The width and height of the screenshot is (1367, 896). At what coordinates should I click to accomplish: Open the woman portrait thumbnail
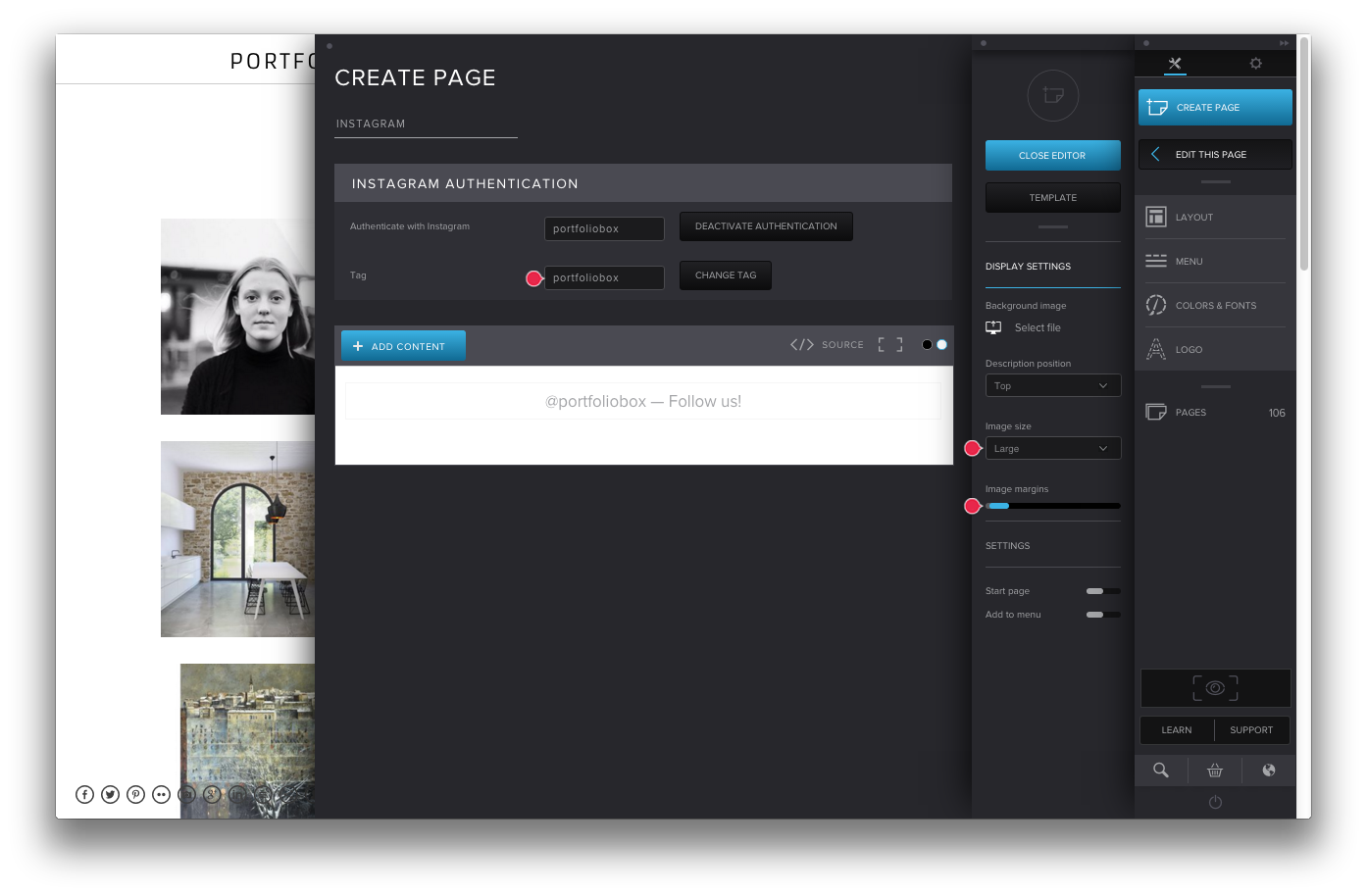(x=237, y=317)
